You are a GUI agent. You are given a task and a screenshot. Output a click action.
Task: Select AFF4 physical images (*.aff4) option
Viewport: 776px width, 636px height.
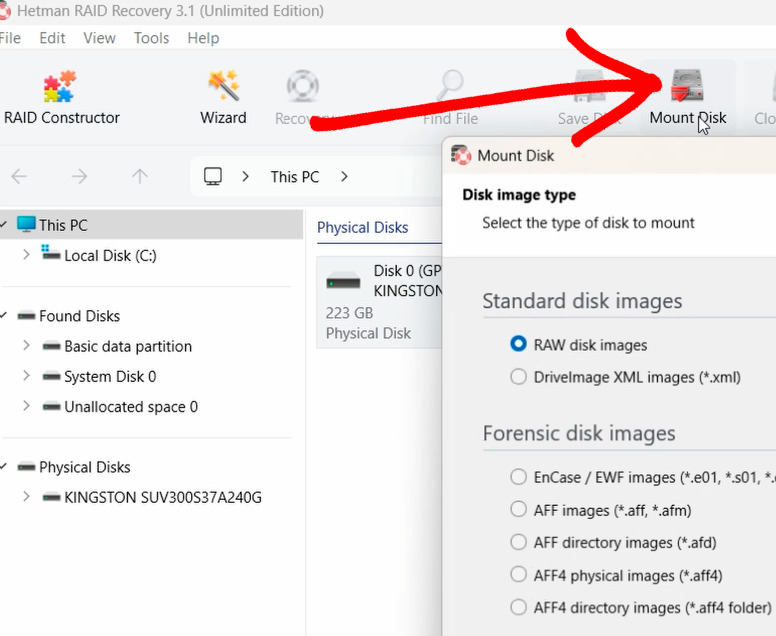(x=518, y=575)
